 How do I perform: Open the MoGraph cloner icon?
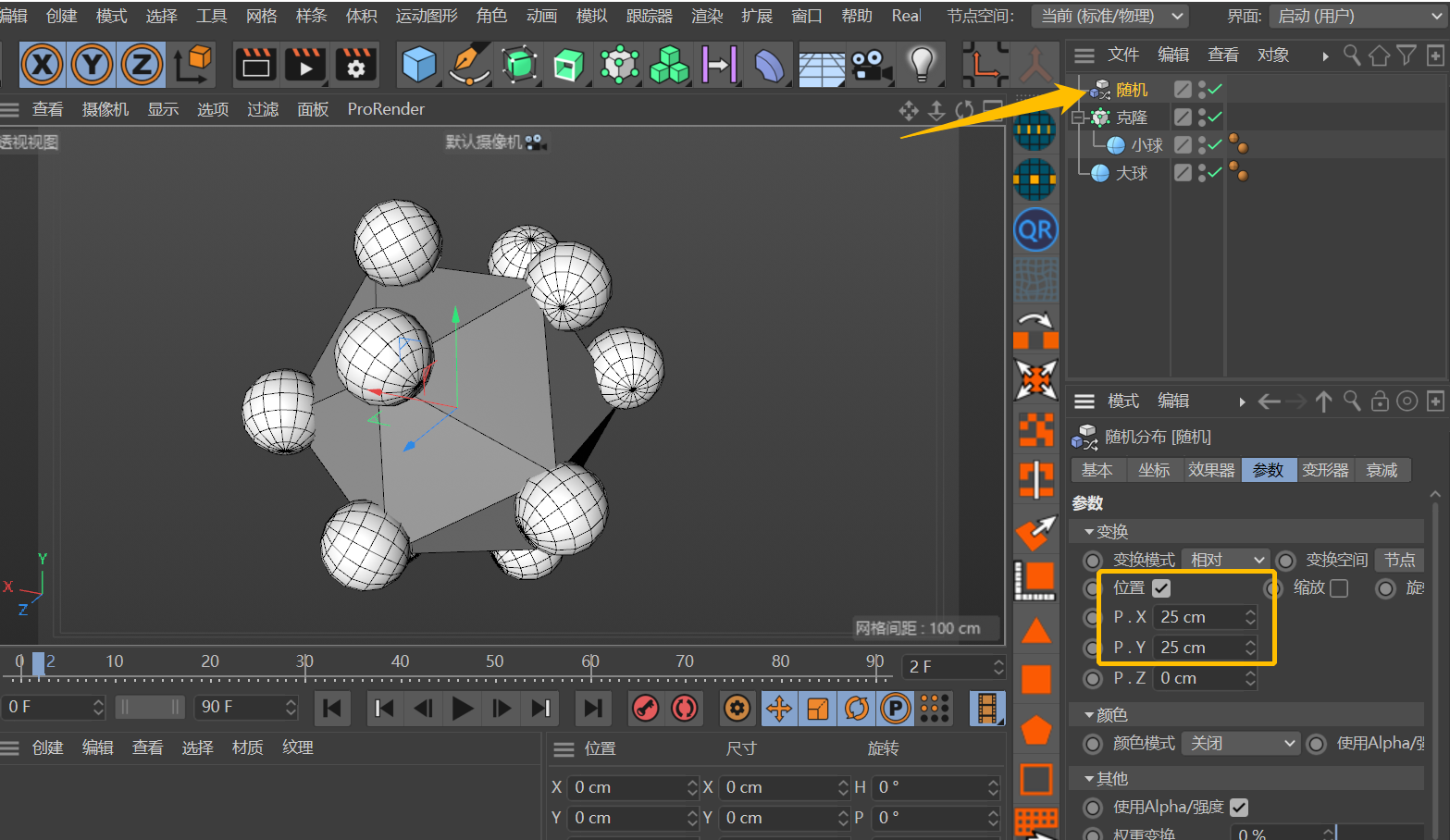620,65
